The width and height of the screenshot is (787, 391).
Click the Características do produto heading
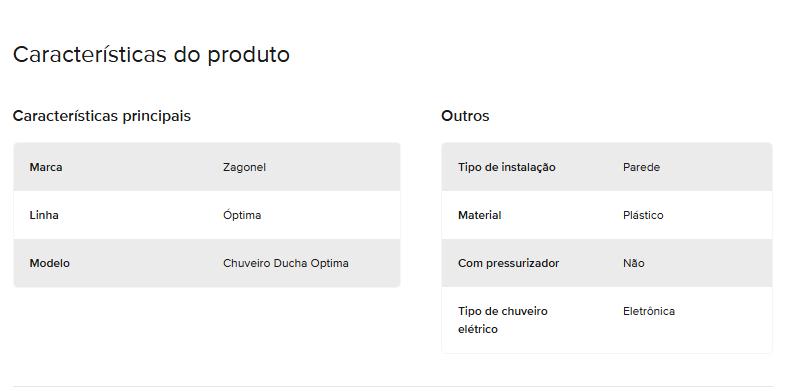tap(151, 54)
